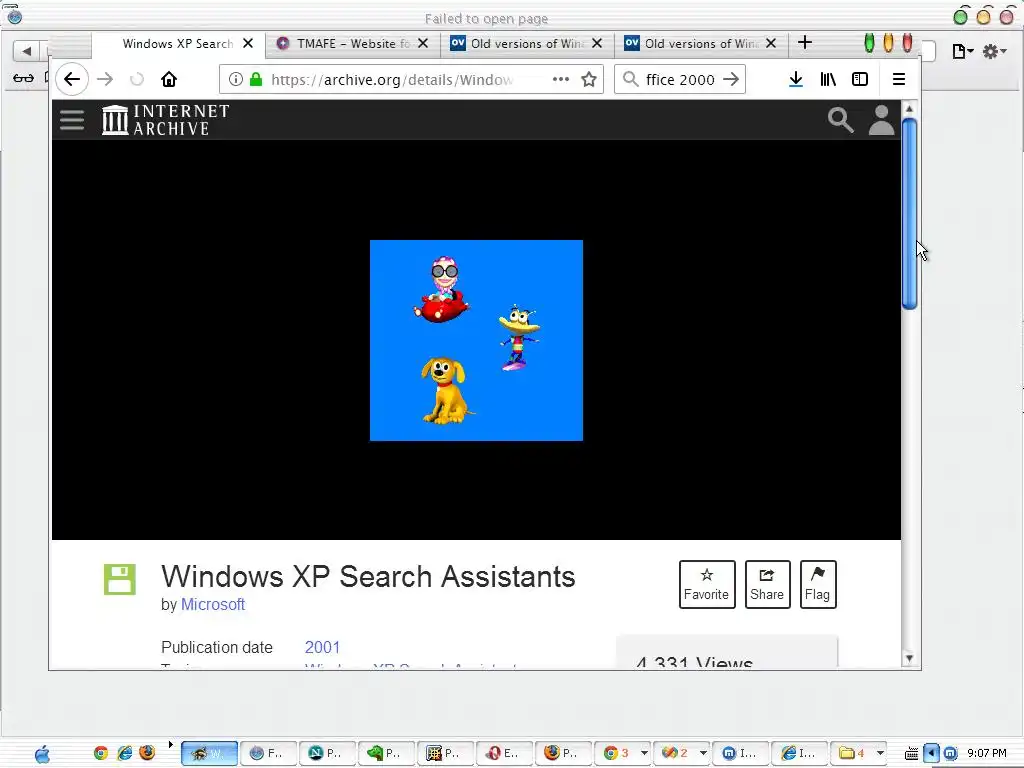
Task: Switch to the Windows XP Search tab
Action: tap(178, 44)
